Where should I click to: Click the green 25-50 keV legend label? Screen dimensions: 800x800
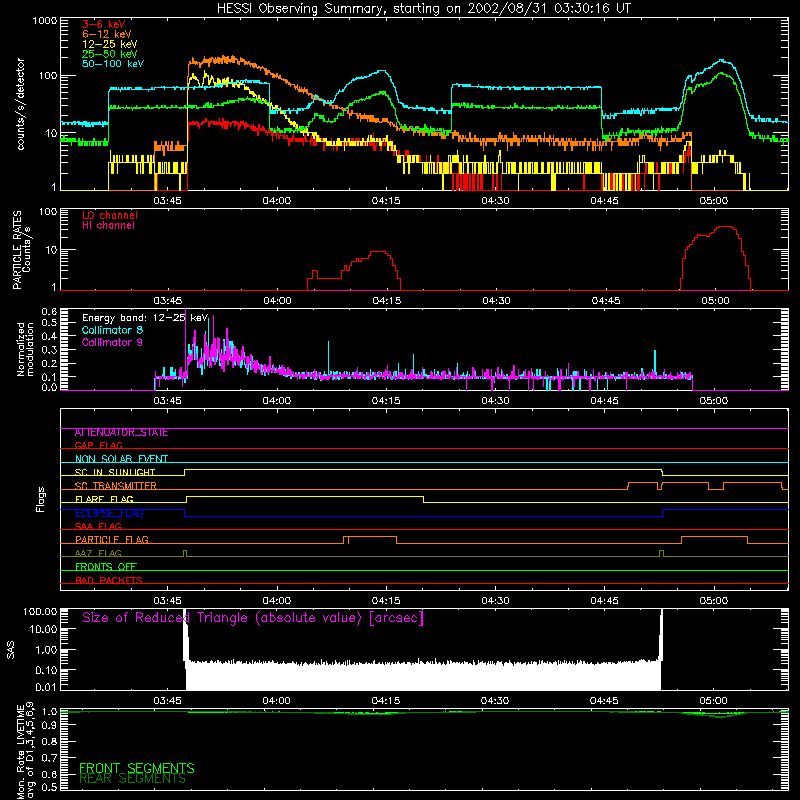(109, 54)
